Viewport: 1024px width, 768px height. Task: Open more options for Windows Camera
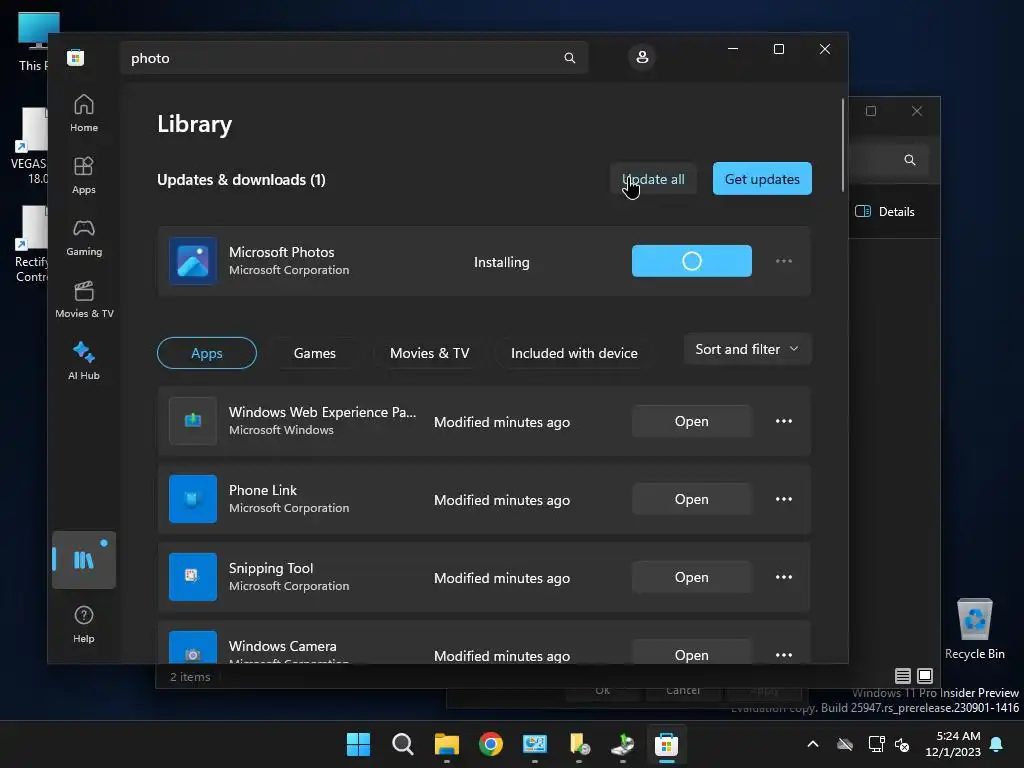click(x=784, y=654)
